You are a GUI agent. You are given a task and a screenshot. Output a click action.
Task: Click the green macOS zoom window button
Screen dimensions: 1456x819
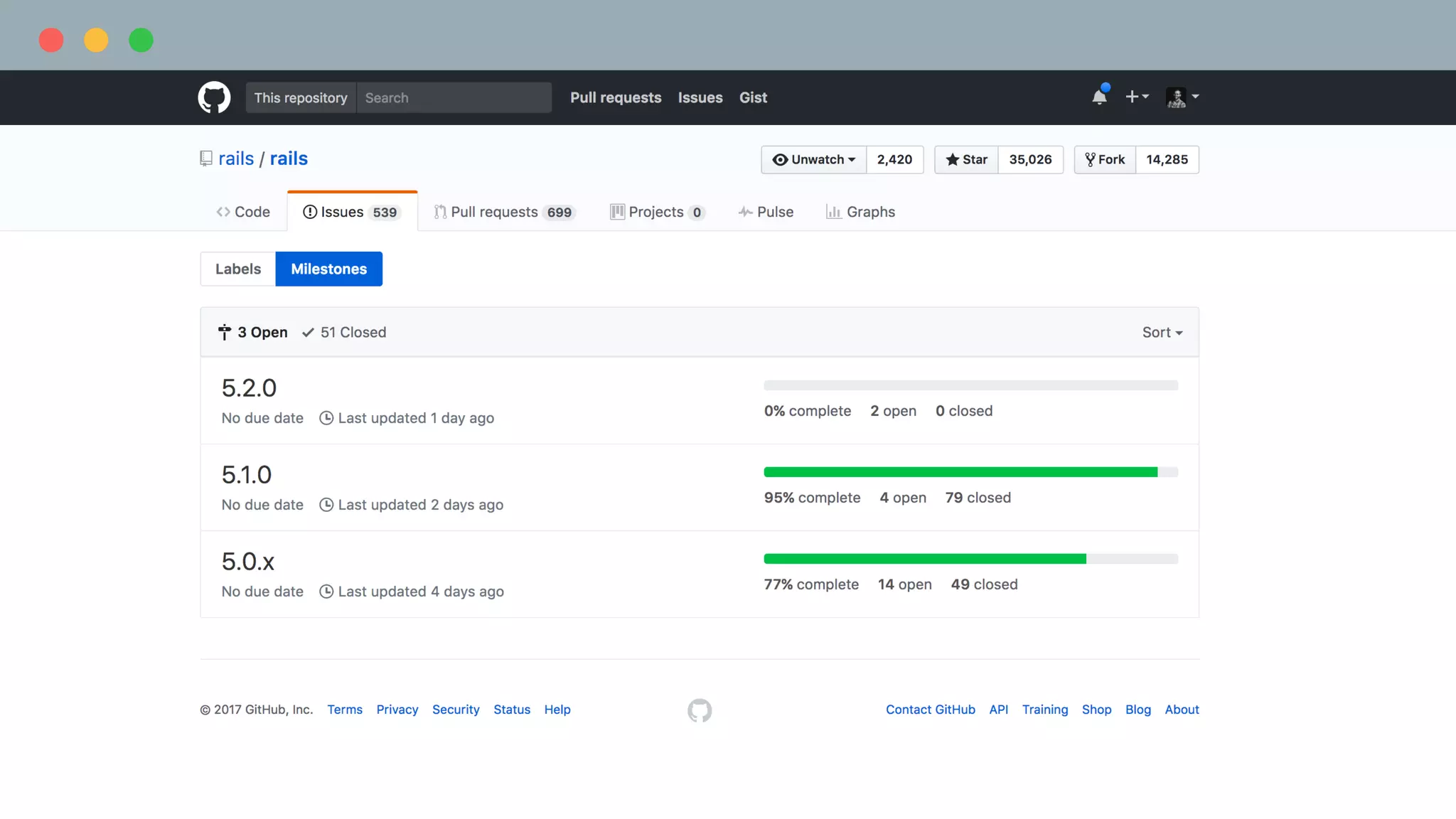point(141,40)
